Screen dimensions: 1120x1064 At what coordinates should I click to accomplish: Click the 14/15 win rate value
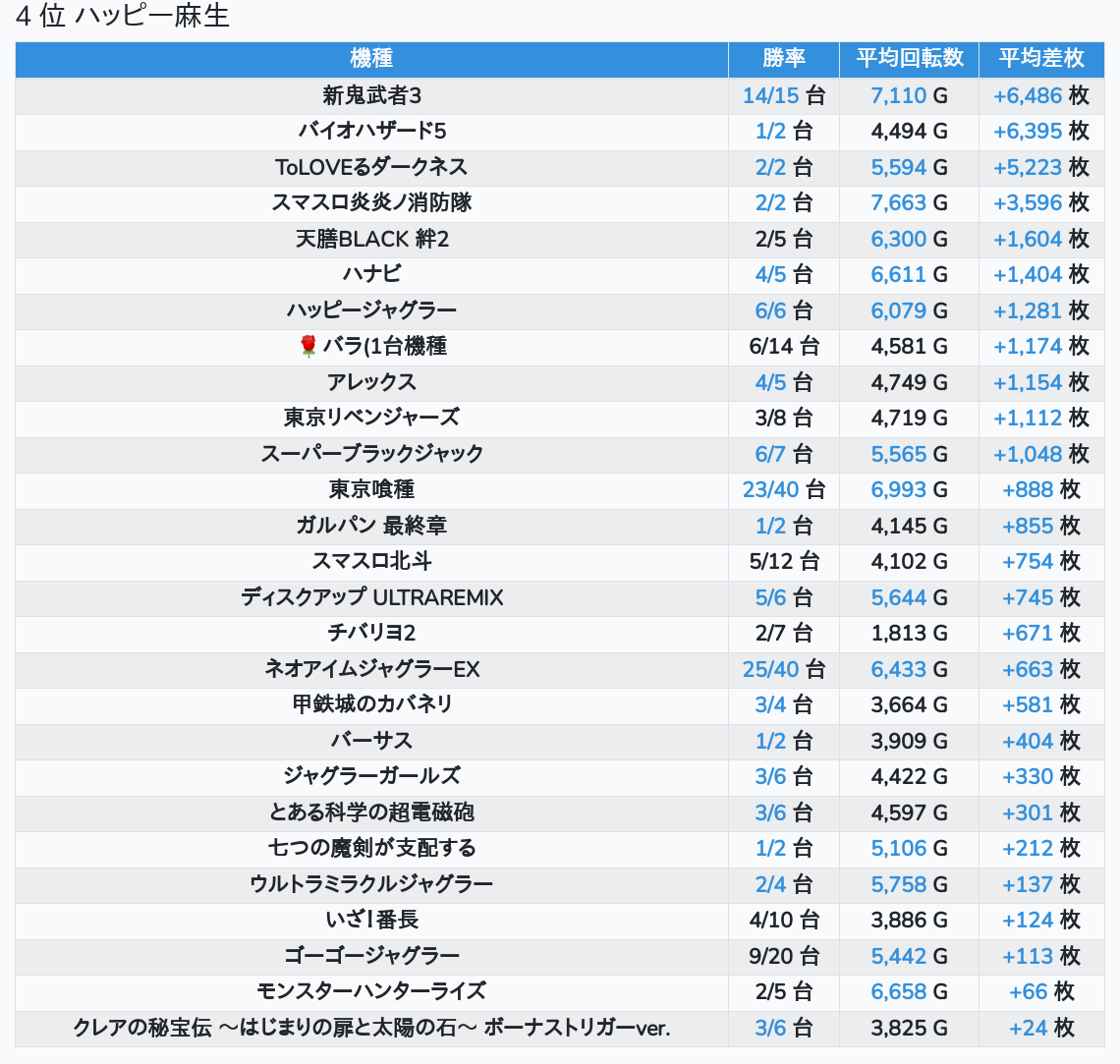coord(770,95)
